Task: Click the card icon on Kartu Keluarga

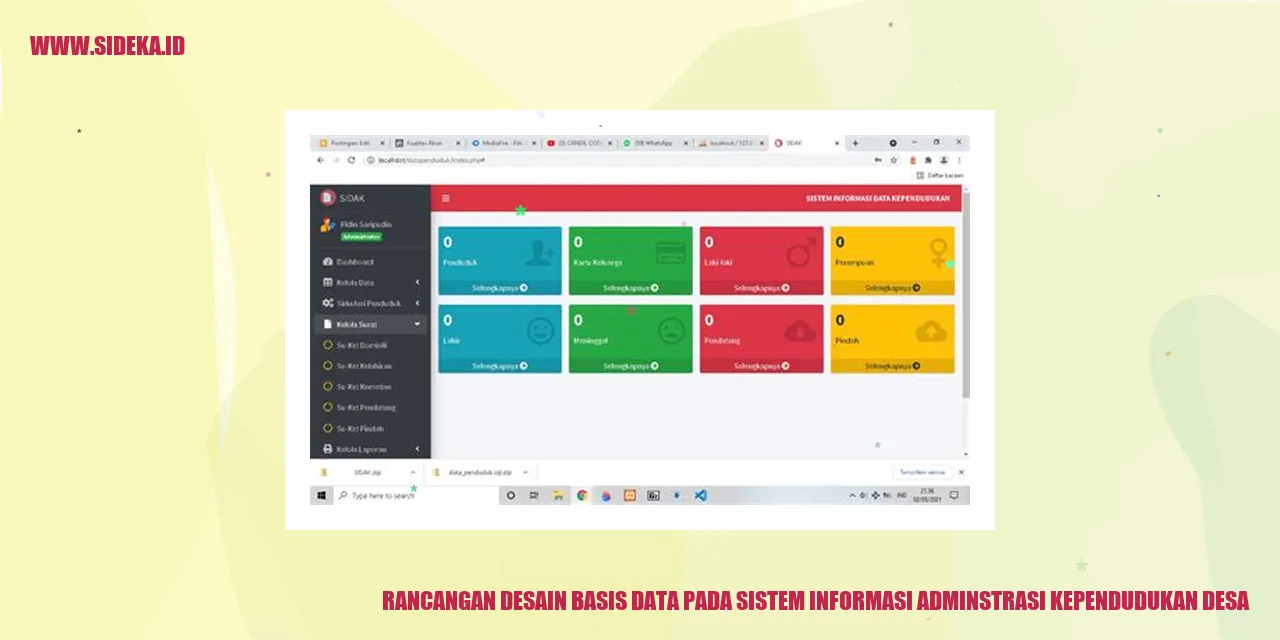Action: [671, 253]
